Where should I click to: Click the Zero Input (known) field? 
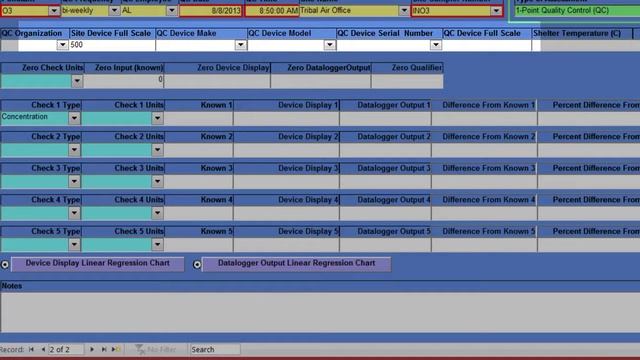[x=124, y=81]
